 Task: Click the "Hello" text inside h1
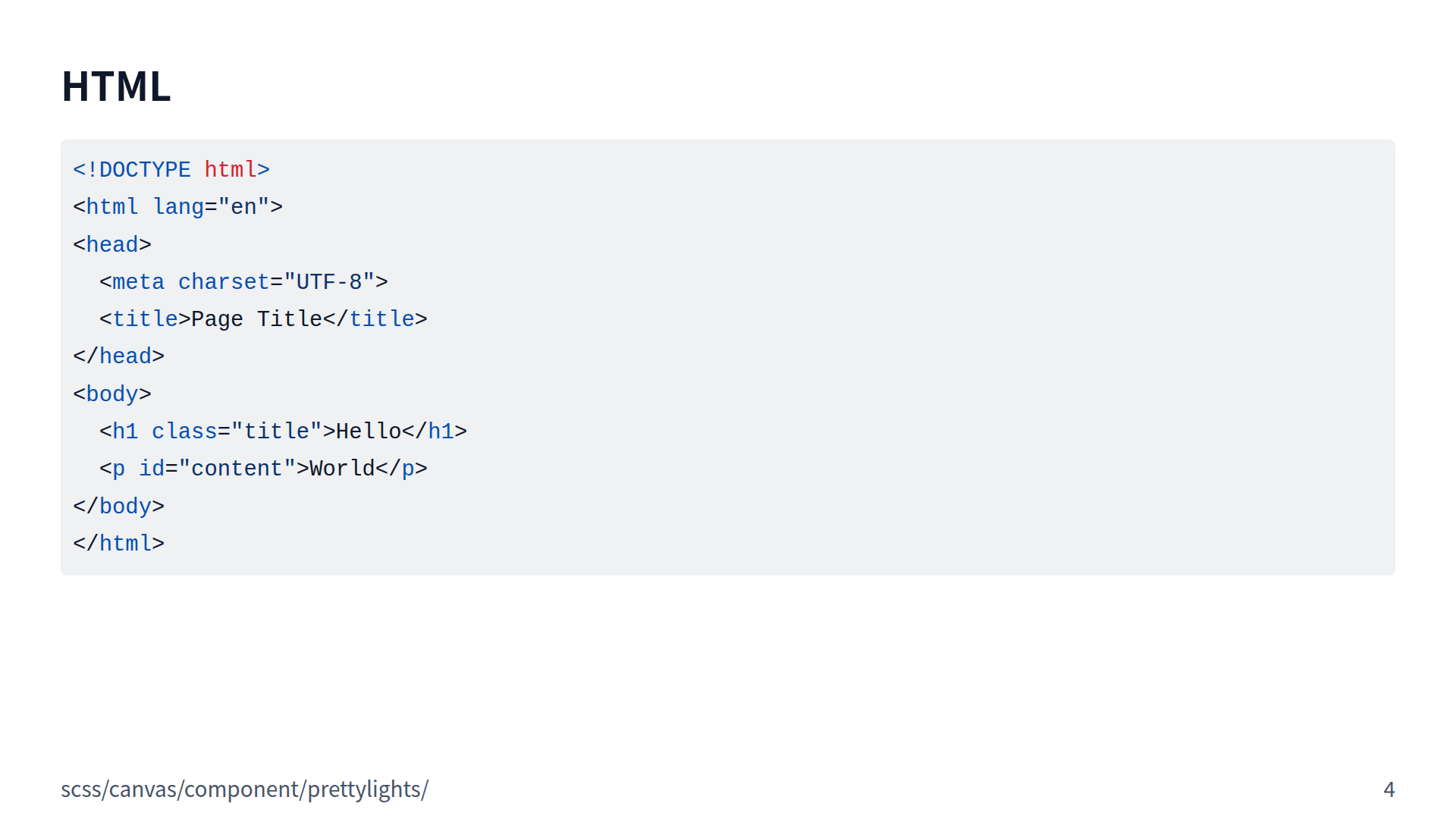coord(369,431)
